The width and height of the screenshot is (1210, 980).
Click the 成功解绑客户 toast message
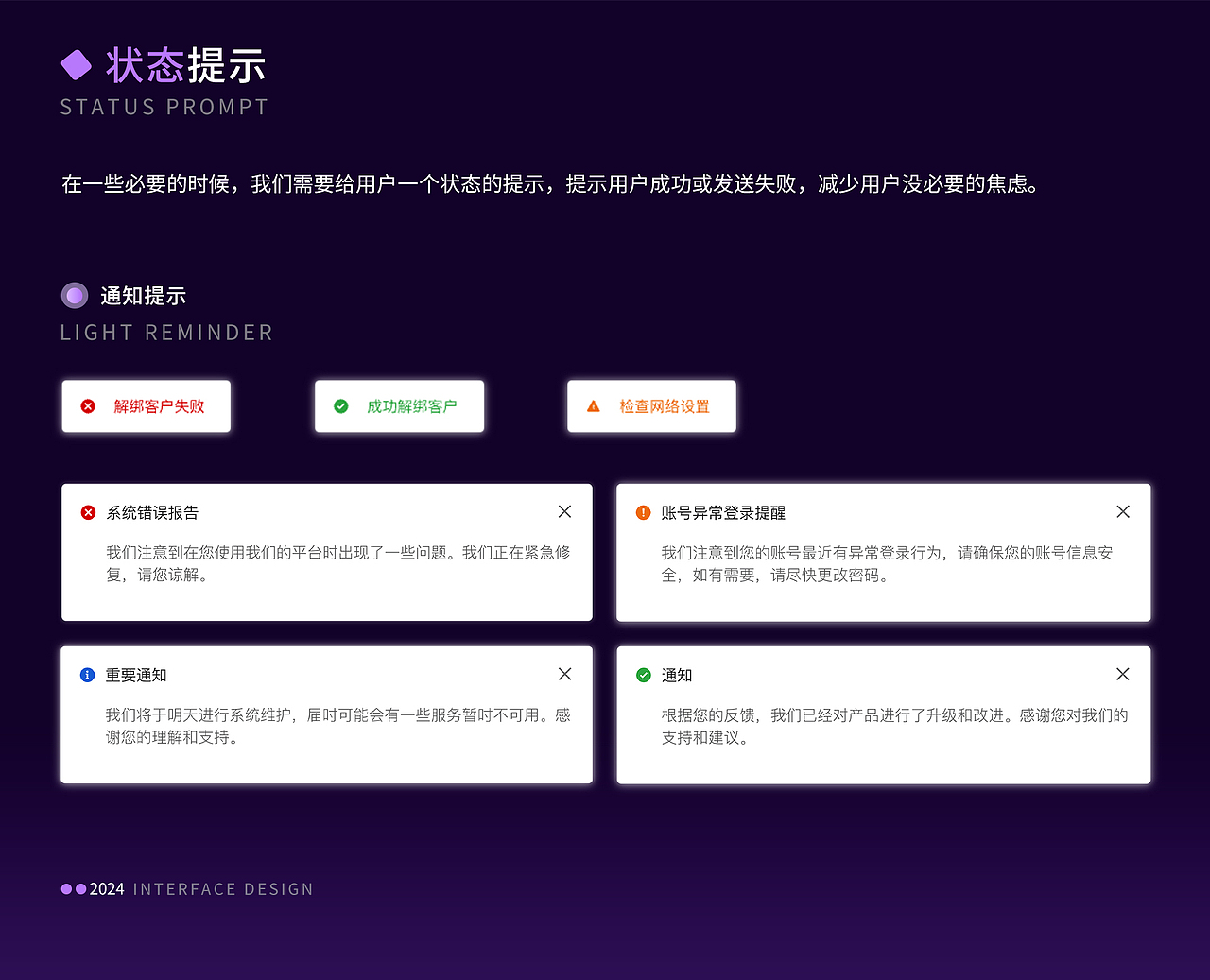click(x=410, y=405)
